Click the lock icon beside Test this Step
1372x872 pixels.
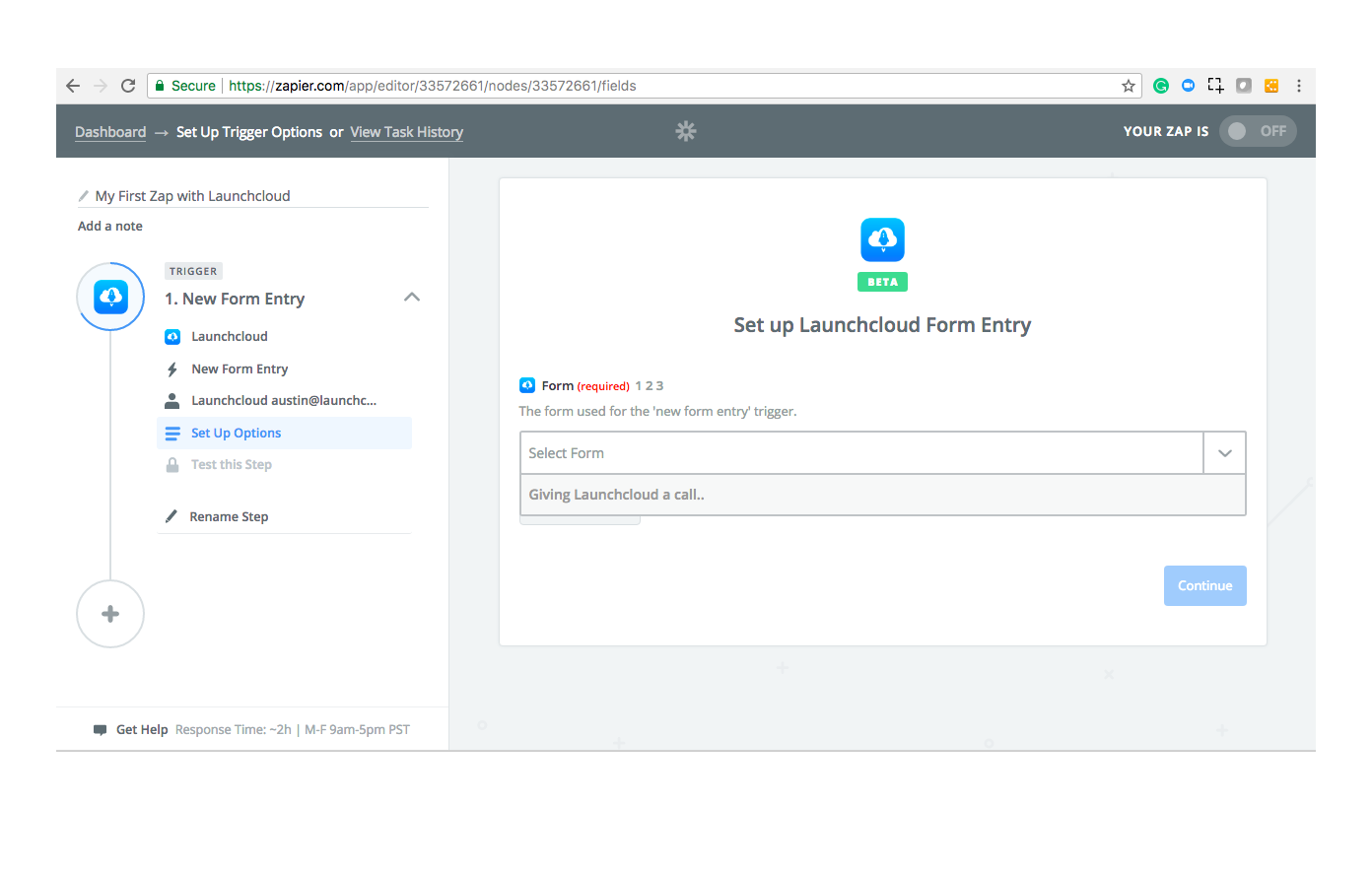coord(172,465)
